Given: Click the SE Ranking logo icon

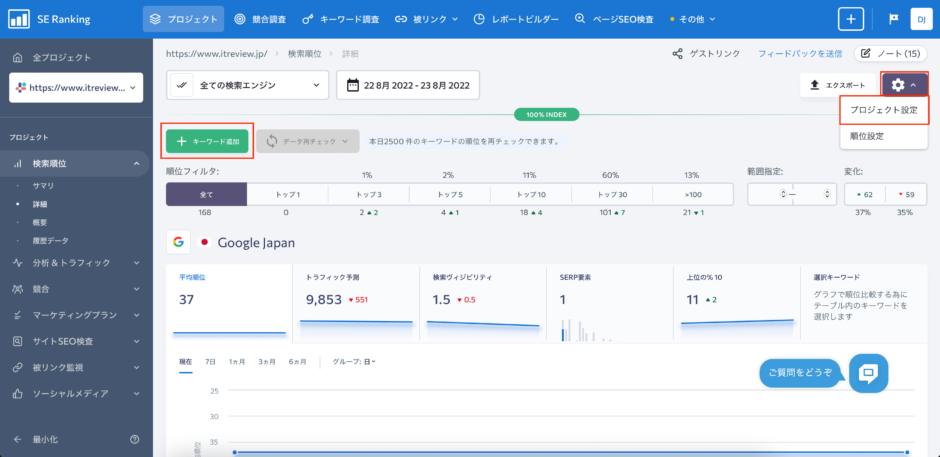Looking at the screenshot, I should 19,19.
